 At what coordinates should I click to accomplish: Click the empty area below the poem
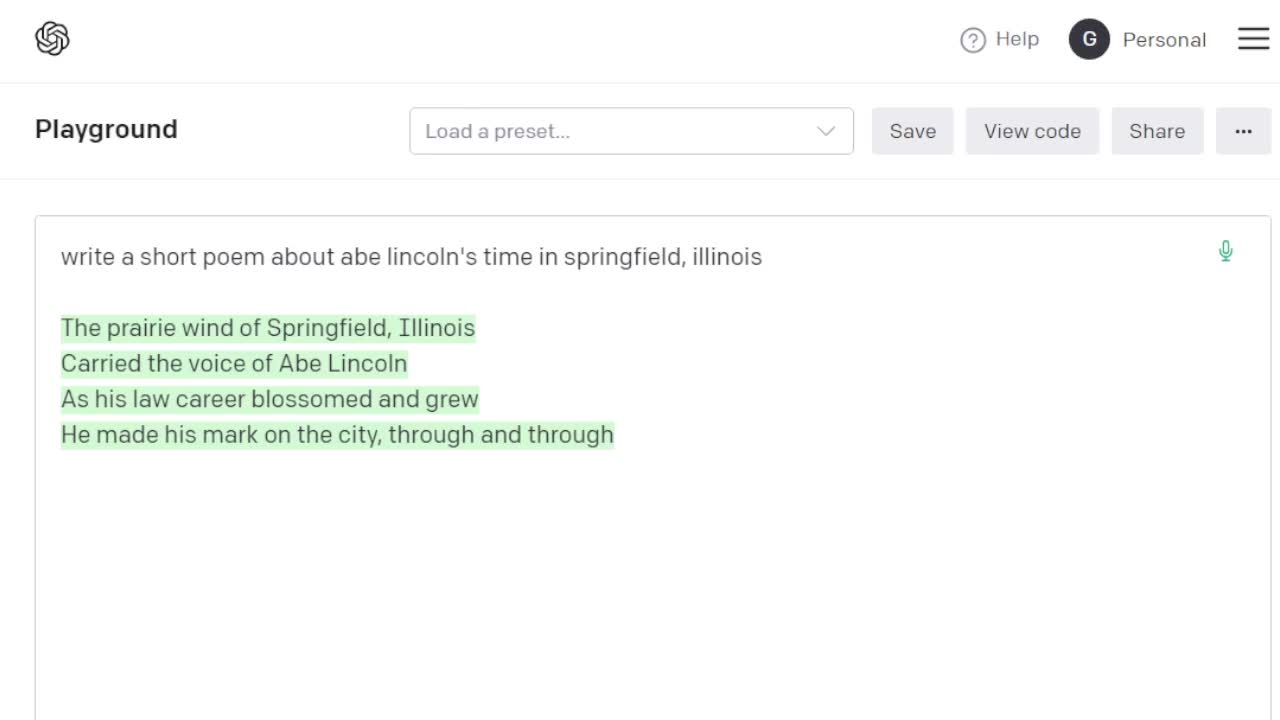pyautogui.click(x=652, y=580)
